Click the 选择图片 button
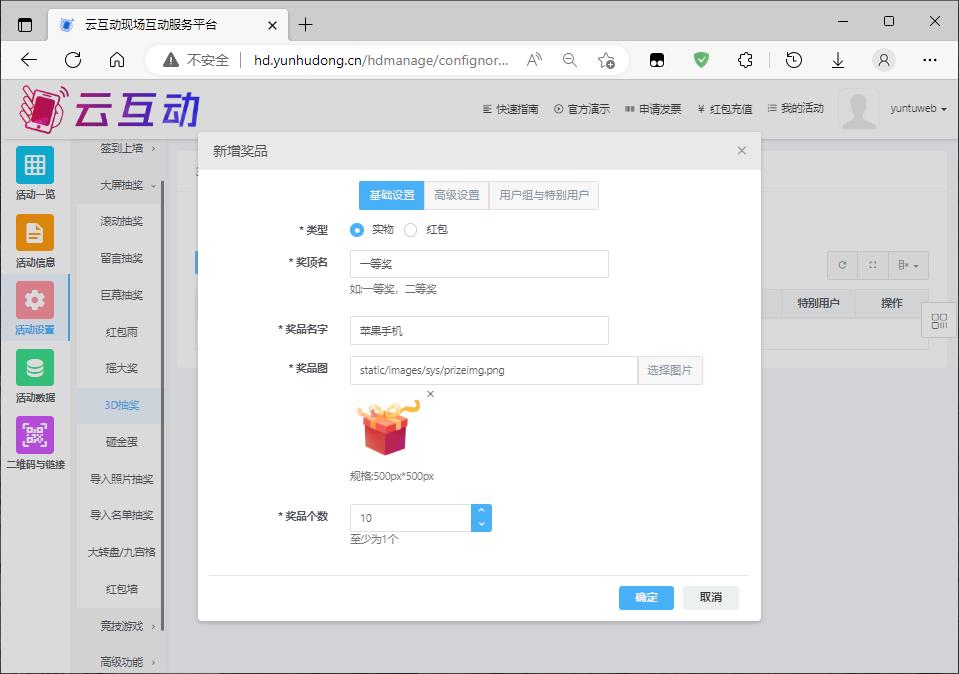The image size is (959, 674). (670, 371)
